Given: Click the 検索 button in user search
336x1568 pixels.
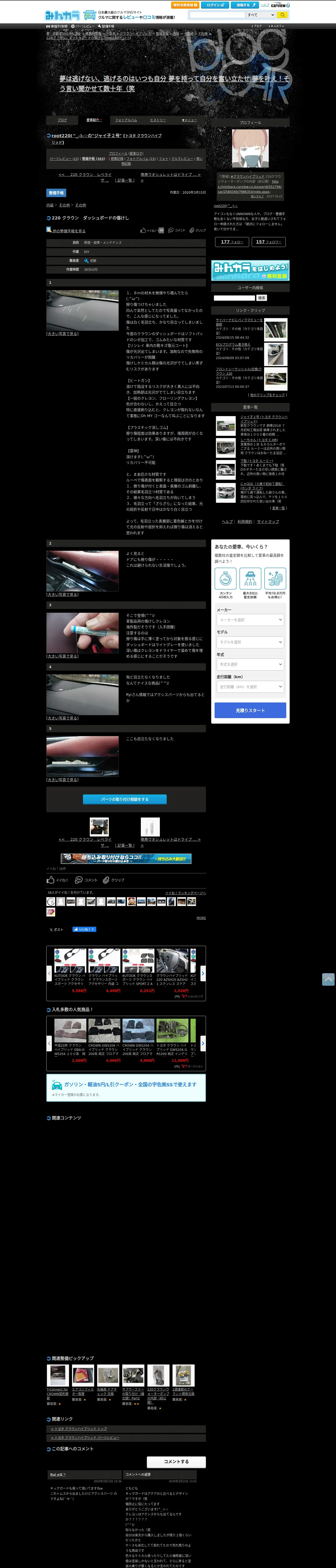Looking at the screenshot, I should click(262, 298).
